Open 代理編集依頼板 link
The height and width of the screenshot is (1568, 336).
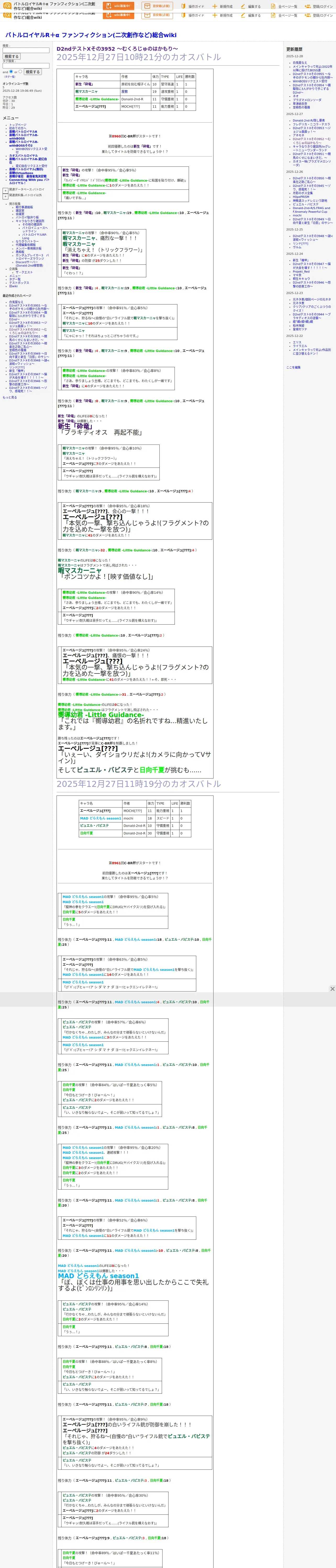coord(26,245)
